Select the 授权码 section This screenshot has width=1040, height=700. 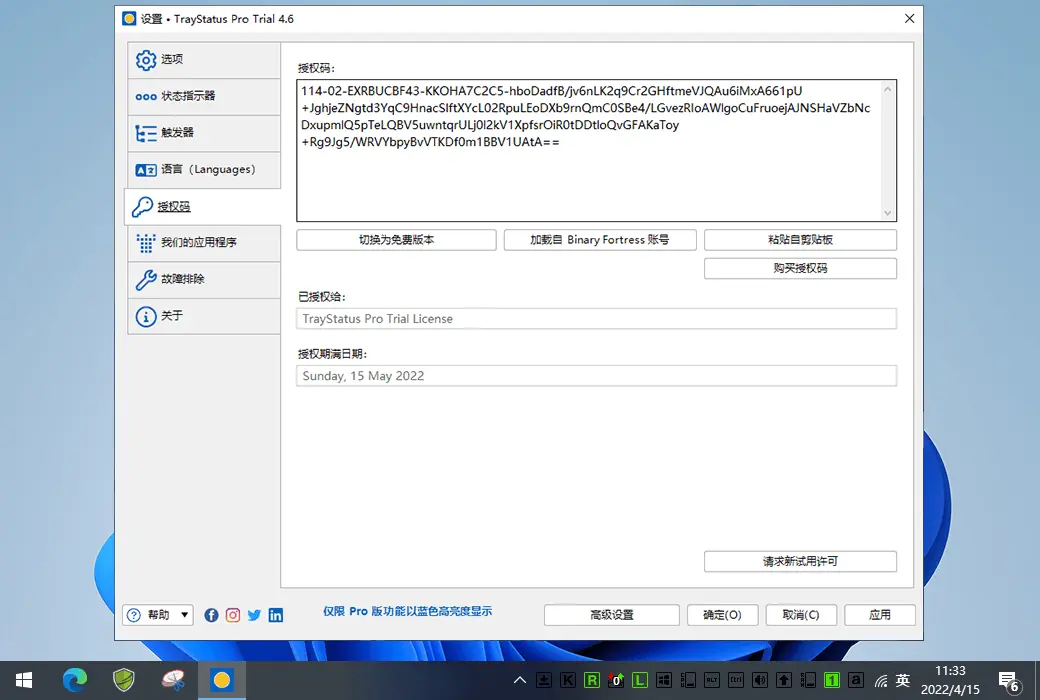coord(202,206)
